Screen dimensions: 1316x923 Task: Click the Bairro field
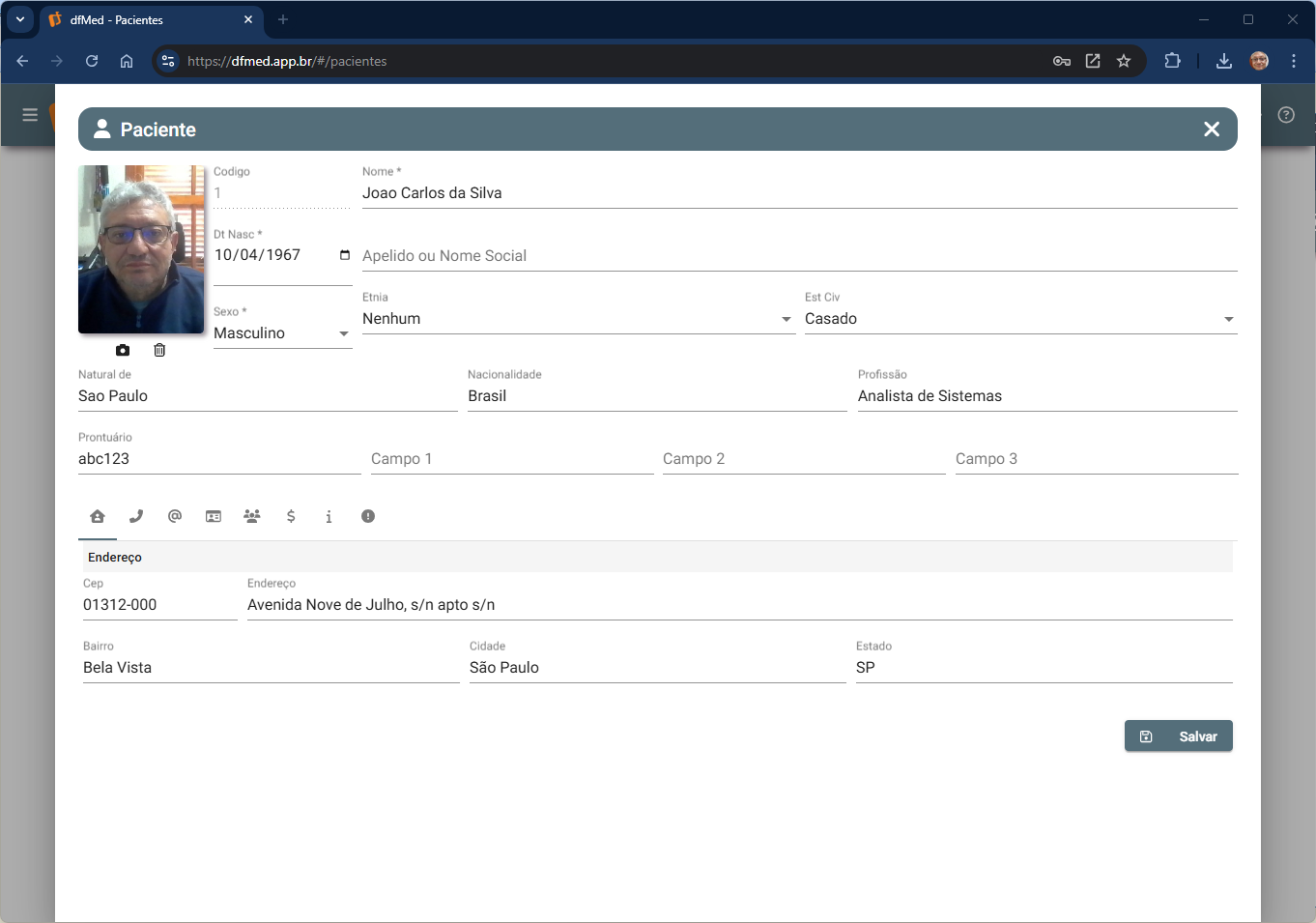(272, 668)
